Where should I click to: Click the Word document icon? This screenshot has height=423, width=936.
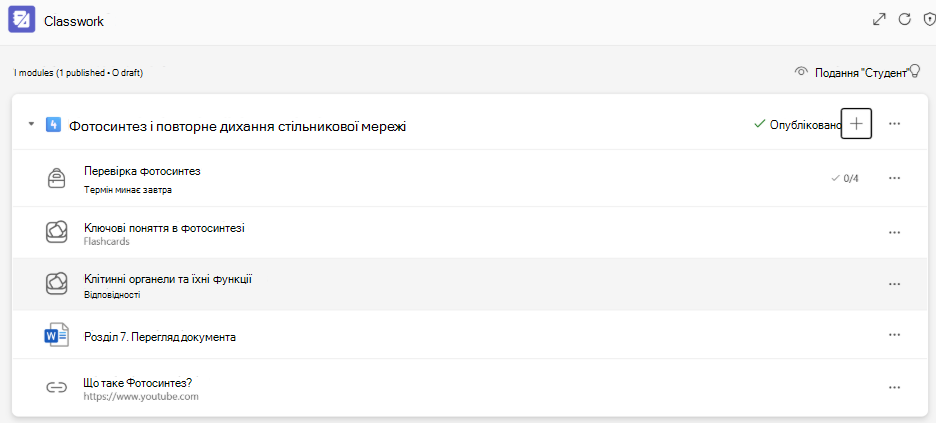pos(57,336)
